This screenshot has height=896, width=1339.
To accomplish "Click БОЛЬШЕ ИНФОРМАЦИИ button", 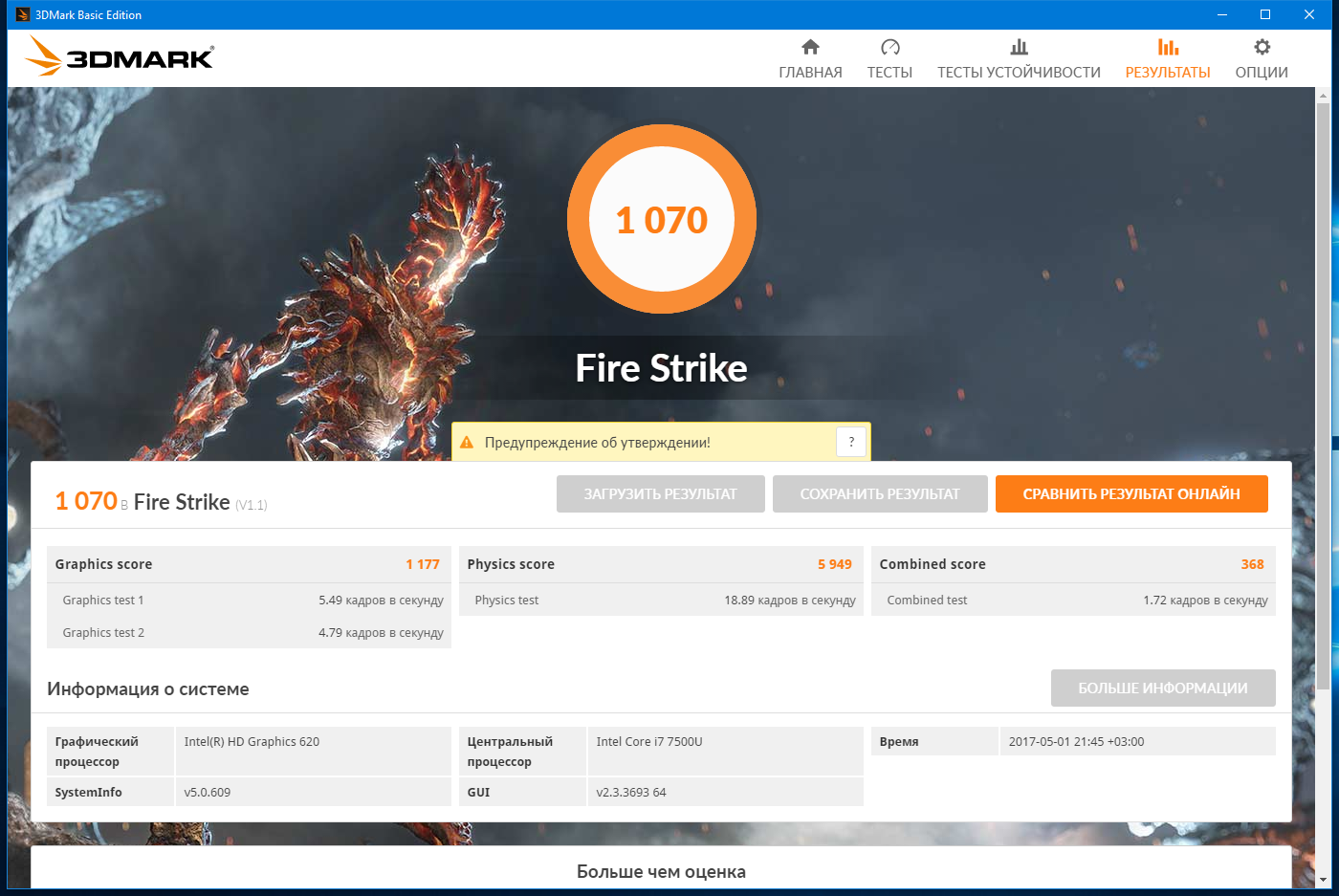I will point(1163,688).
